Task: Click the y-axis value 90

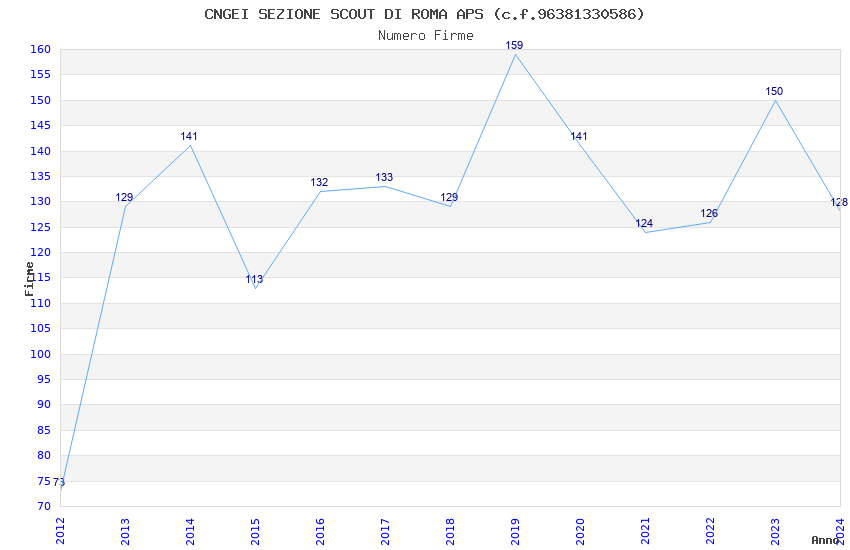Action: (44, 405)
